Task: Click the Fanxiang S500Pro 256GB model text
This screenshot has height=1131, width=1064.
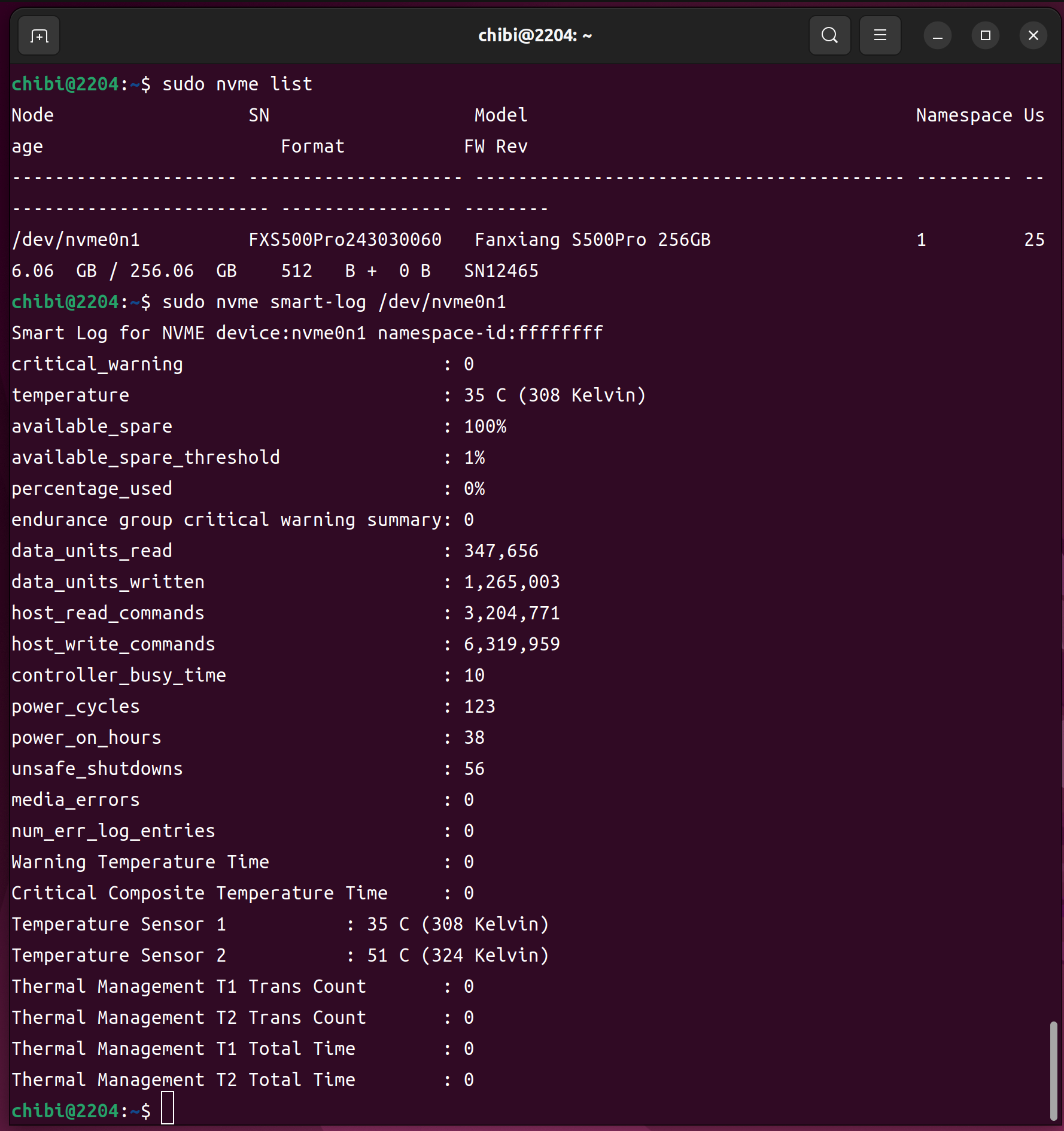Action: pos(592,240)
